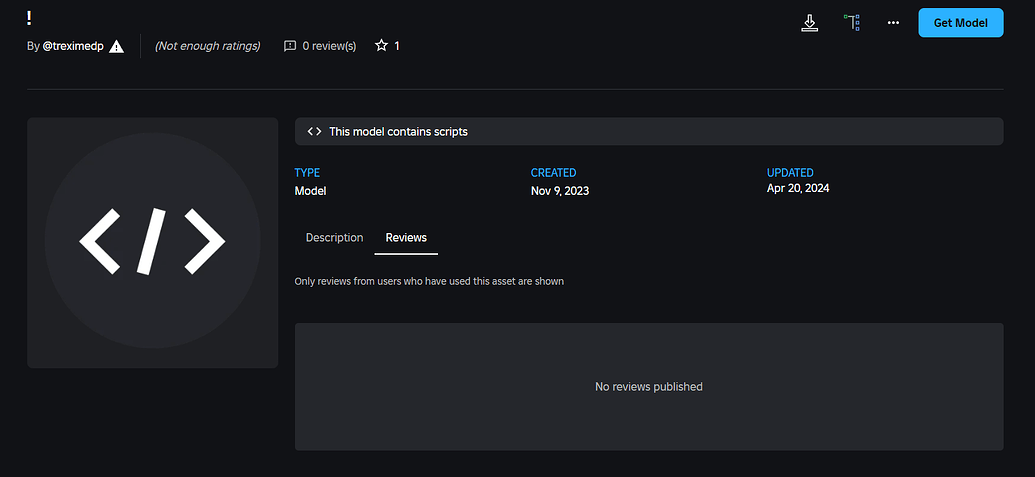Select the Reviews tab
The image size is (1035, 477).
click(x=406, y=238)
